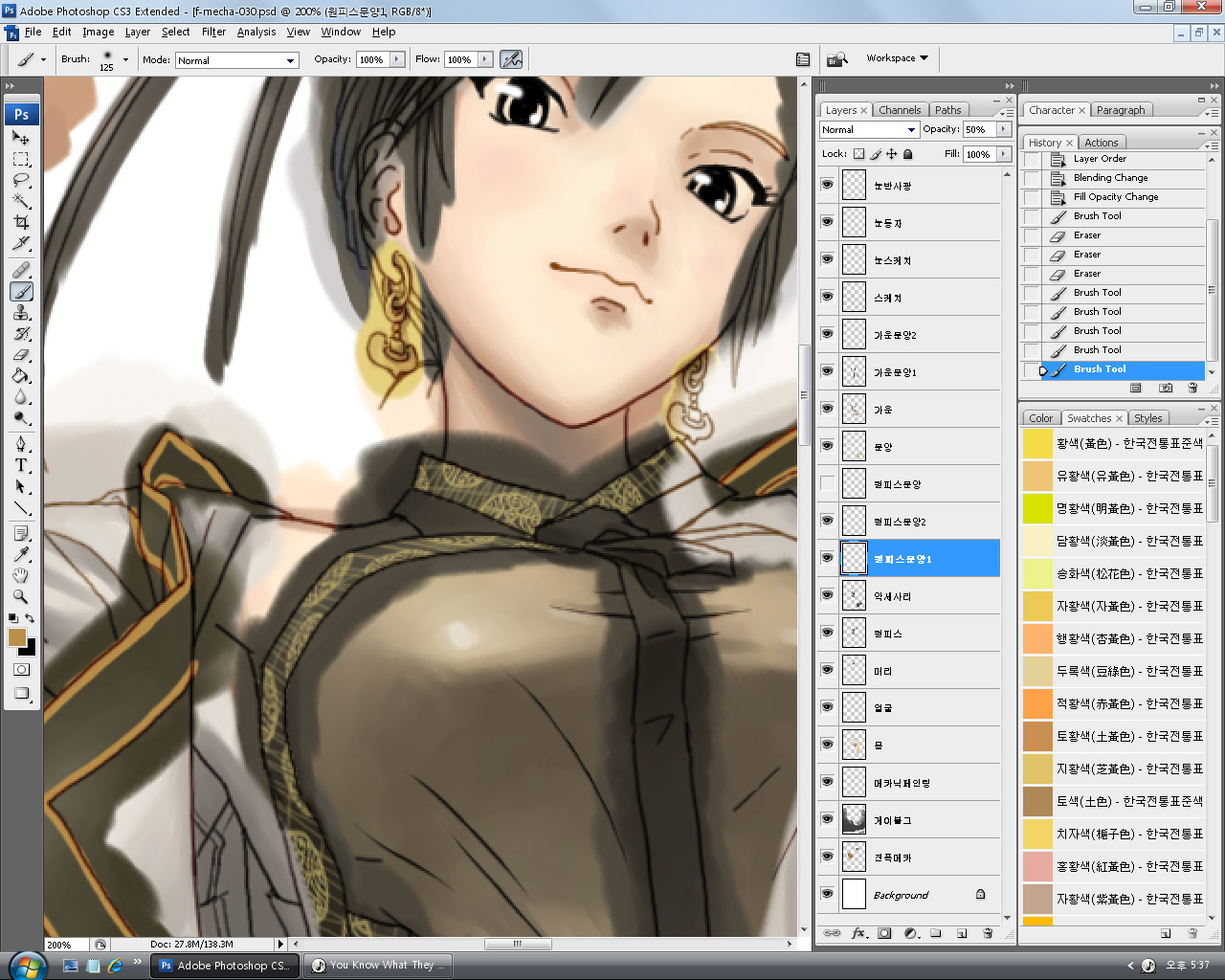Open the Filter menu
Screen dimensions: 1225x980
[213, 32]
